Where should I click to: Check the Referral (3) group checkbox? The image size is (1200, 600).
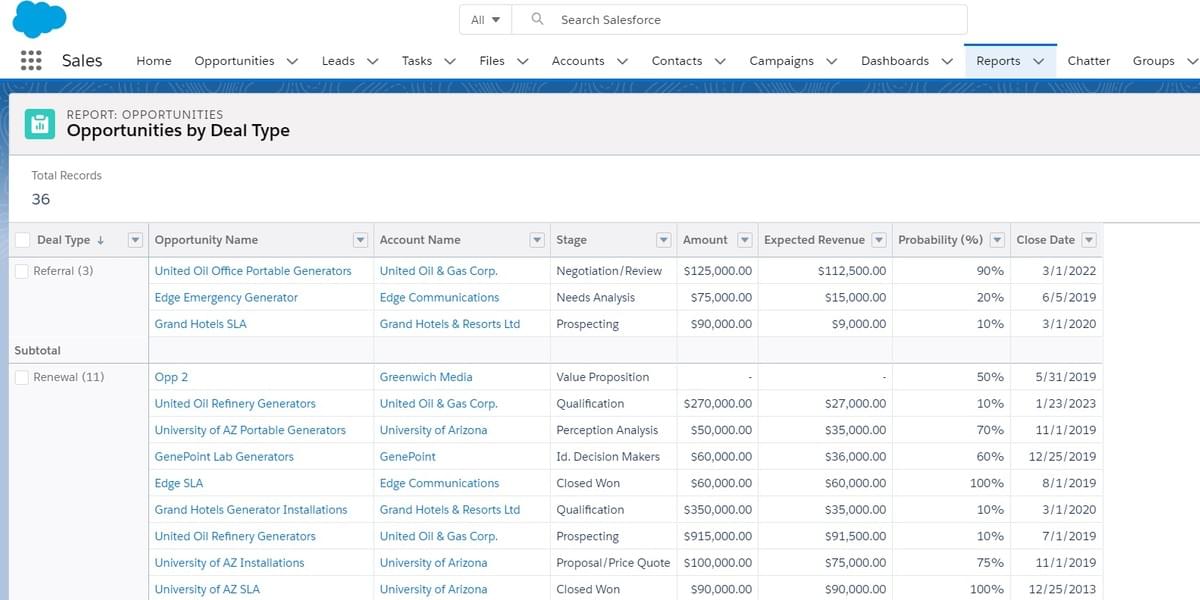pos(22,271)
